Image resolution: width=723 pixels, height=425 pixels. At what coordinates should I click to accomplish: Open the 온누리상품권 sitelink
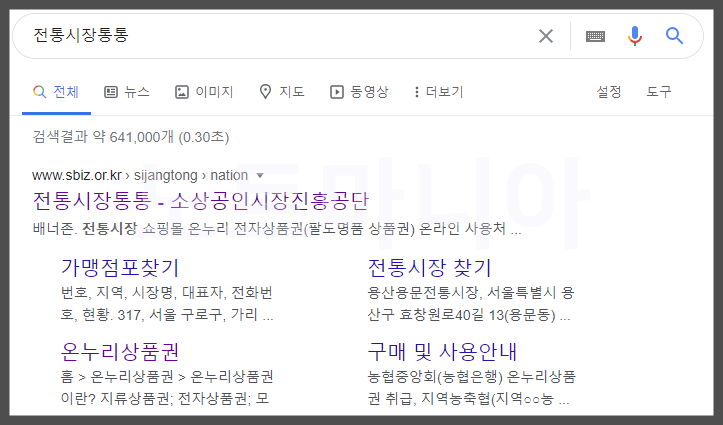pos(120,352)
